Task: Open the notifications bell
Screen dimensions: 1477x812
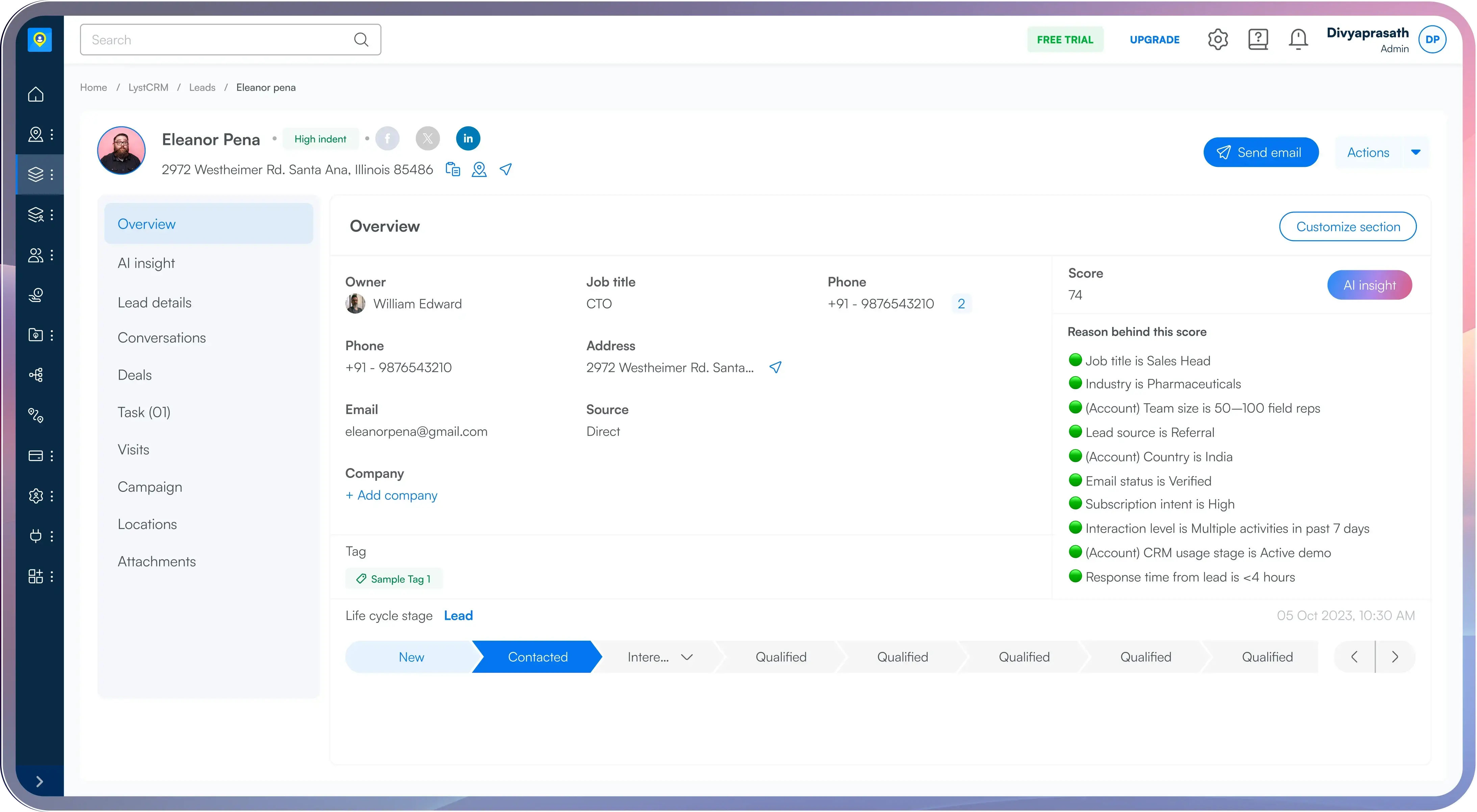Action: tap(1298, 40)
